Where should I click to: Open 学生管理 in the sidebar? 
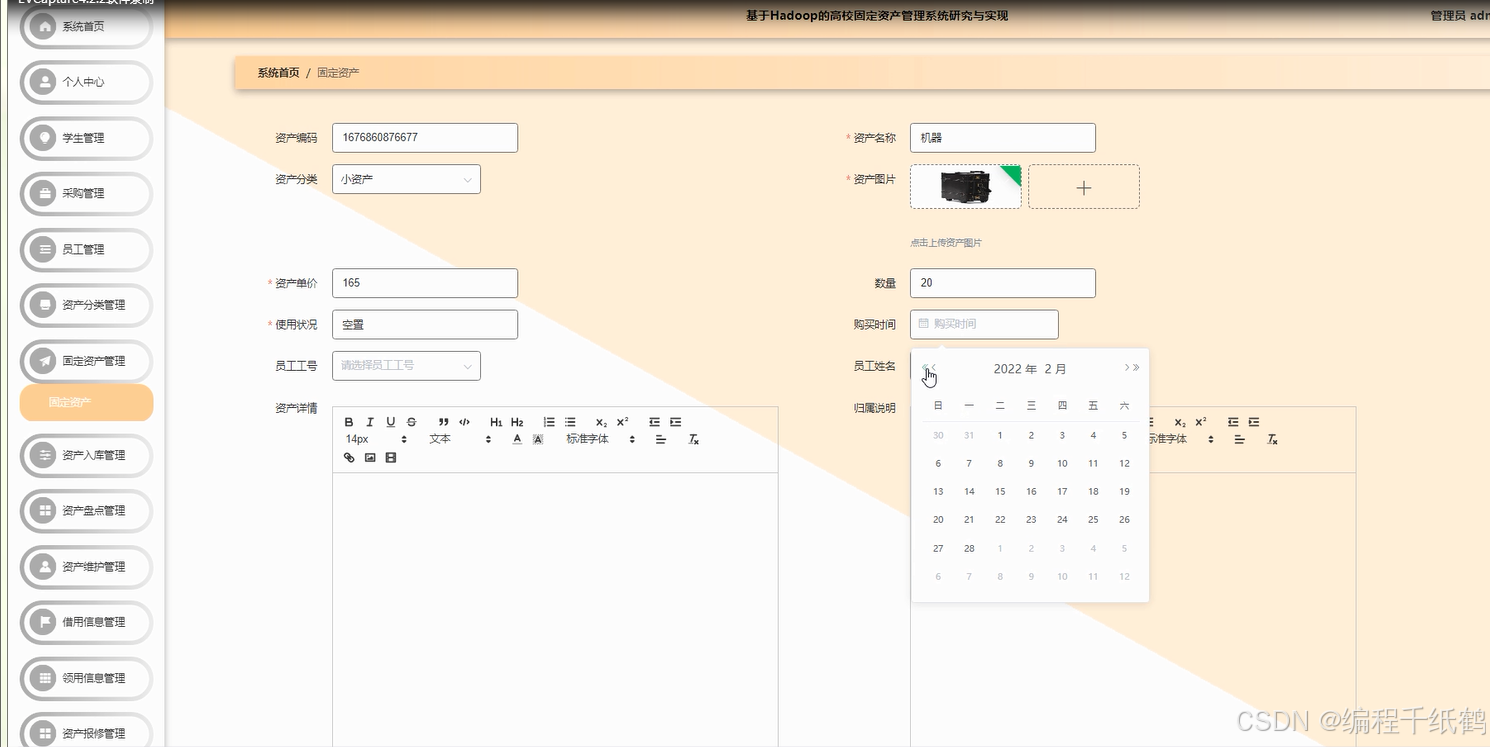coord(86,138)
